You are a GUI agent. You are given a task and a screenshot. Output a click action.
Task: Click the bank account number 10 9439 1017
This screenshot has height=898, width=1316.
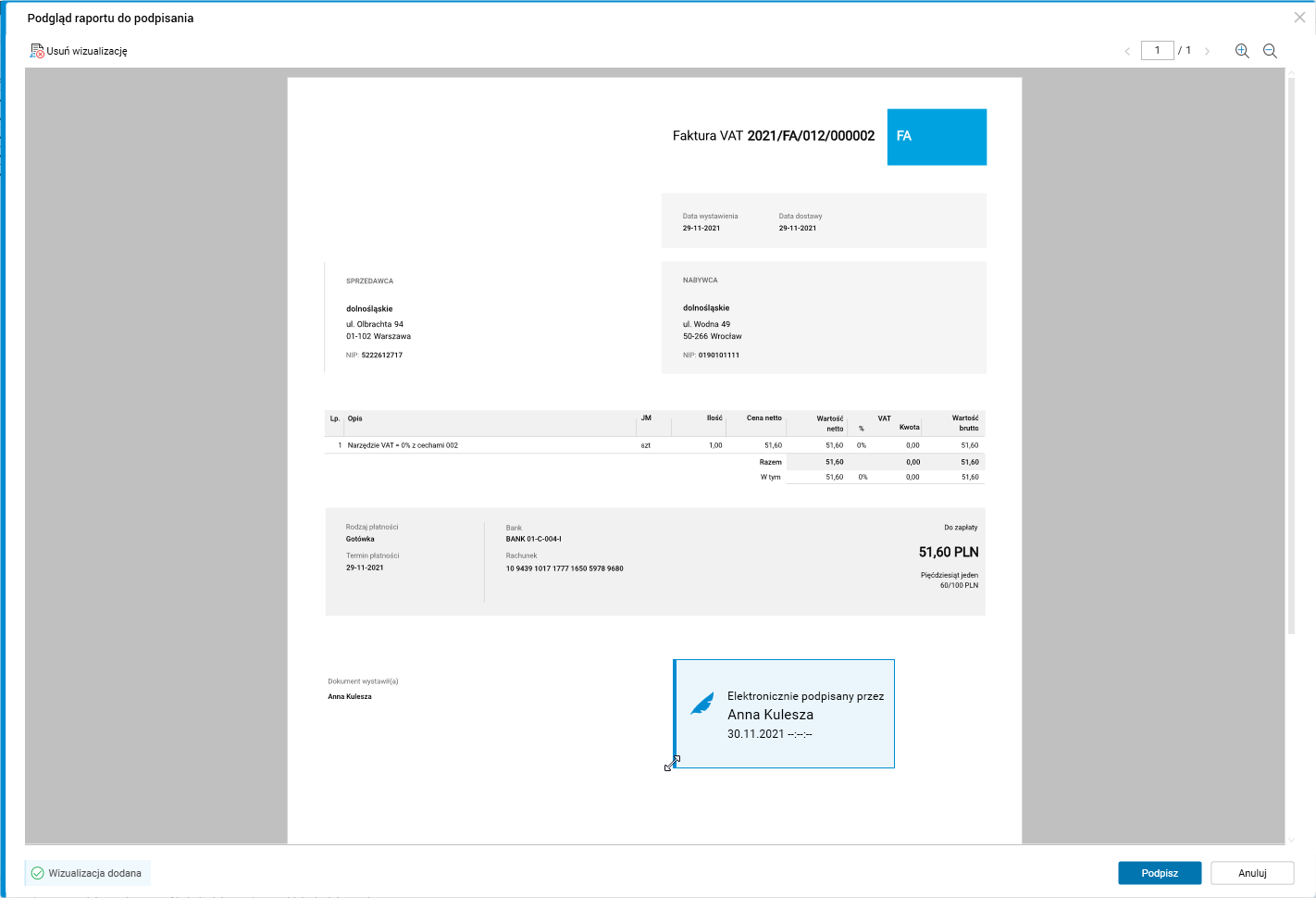point(565,568)
